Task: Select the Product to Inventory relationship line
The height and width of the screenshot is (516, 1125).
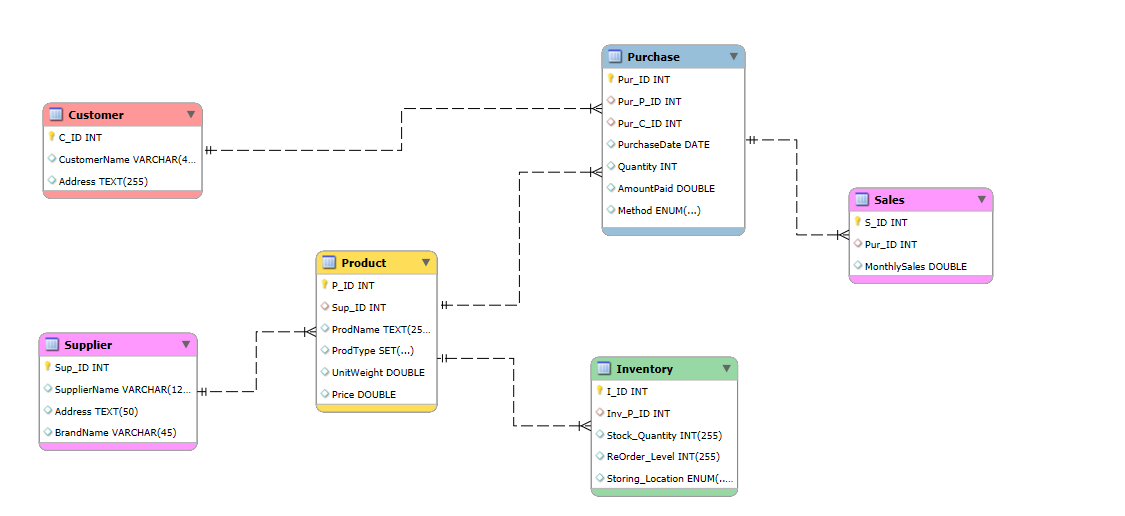Action: (514, 392)
